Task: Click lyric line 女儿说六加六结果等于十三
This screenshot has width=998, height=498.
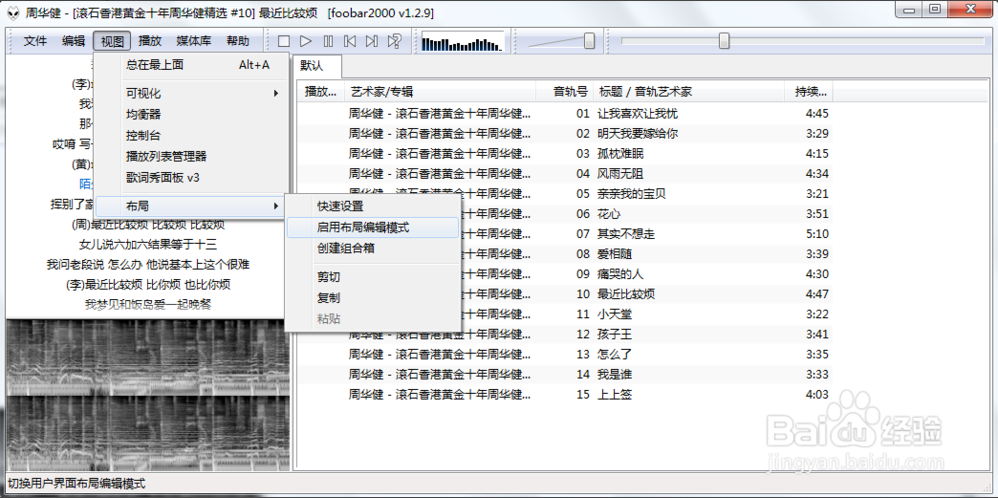Action: pyautogui.click(x=148, y=245)
